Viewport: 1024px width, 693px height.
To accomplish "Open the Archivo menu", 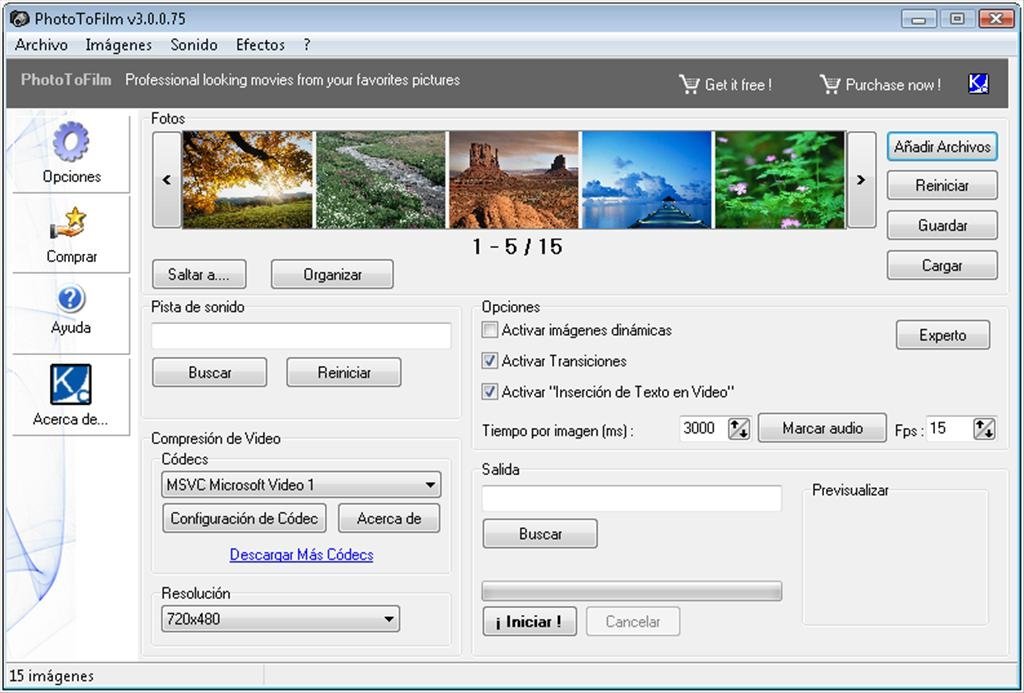I will click(41, 45).
